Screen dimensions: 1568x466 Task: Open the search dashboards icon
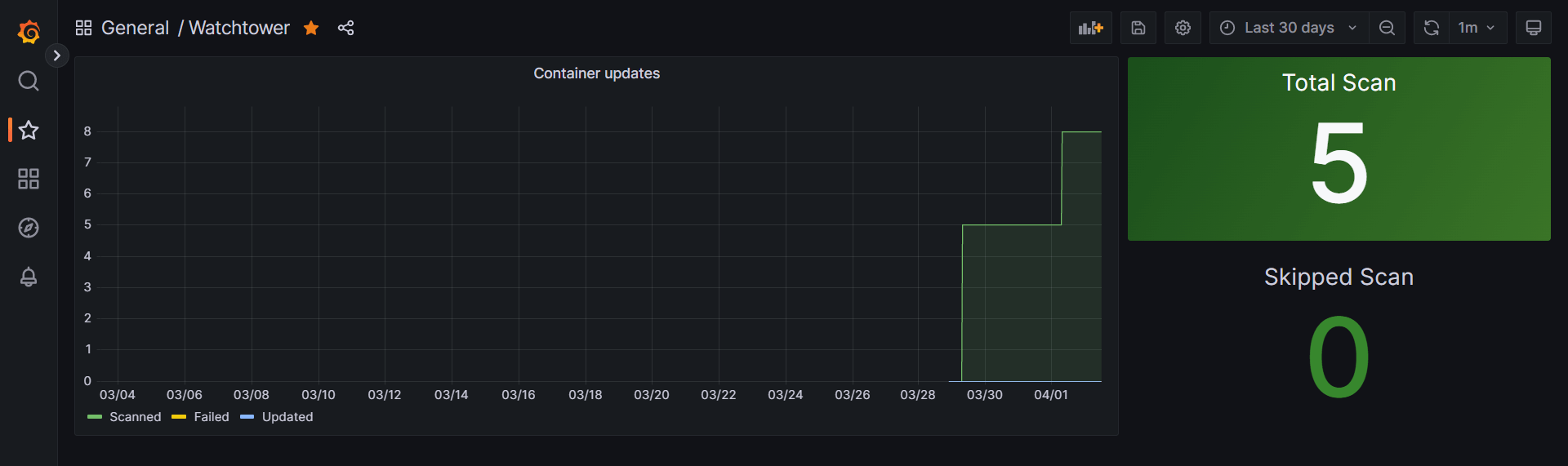click(29, 81)
